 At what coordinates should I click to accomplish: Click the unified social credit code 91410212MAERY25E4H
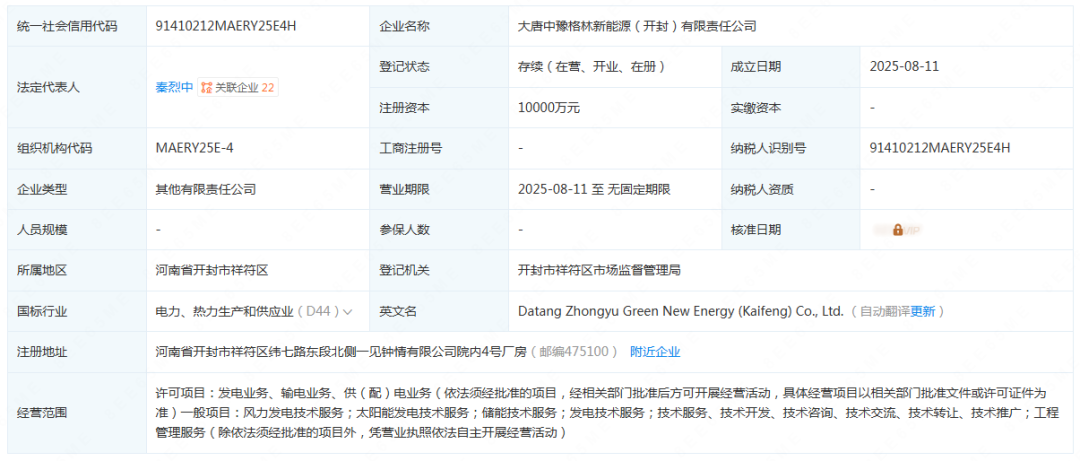point(226,26)
